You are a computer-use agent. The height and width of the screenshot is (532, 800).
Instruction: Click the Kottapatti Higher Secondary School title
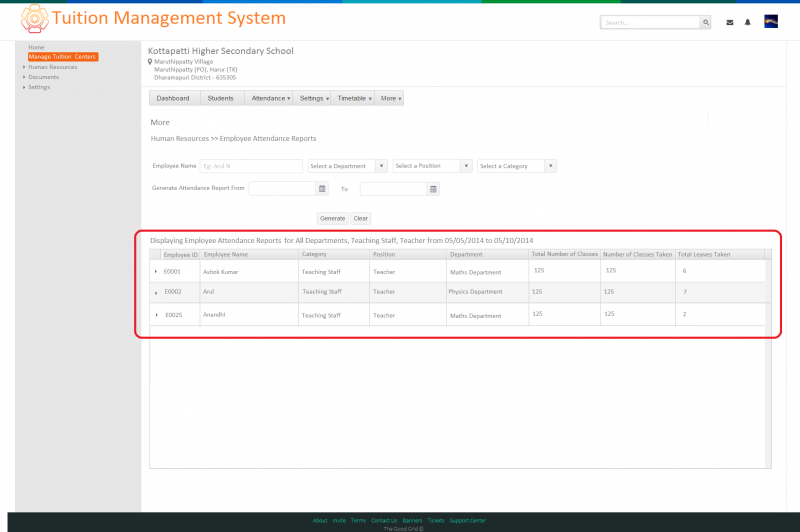[x=220, y=51]
